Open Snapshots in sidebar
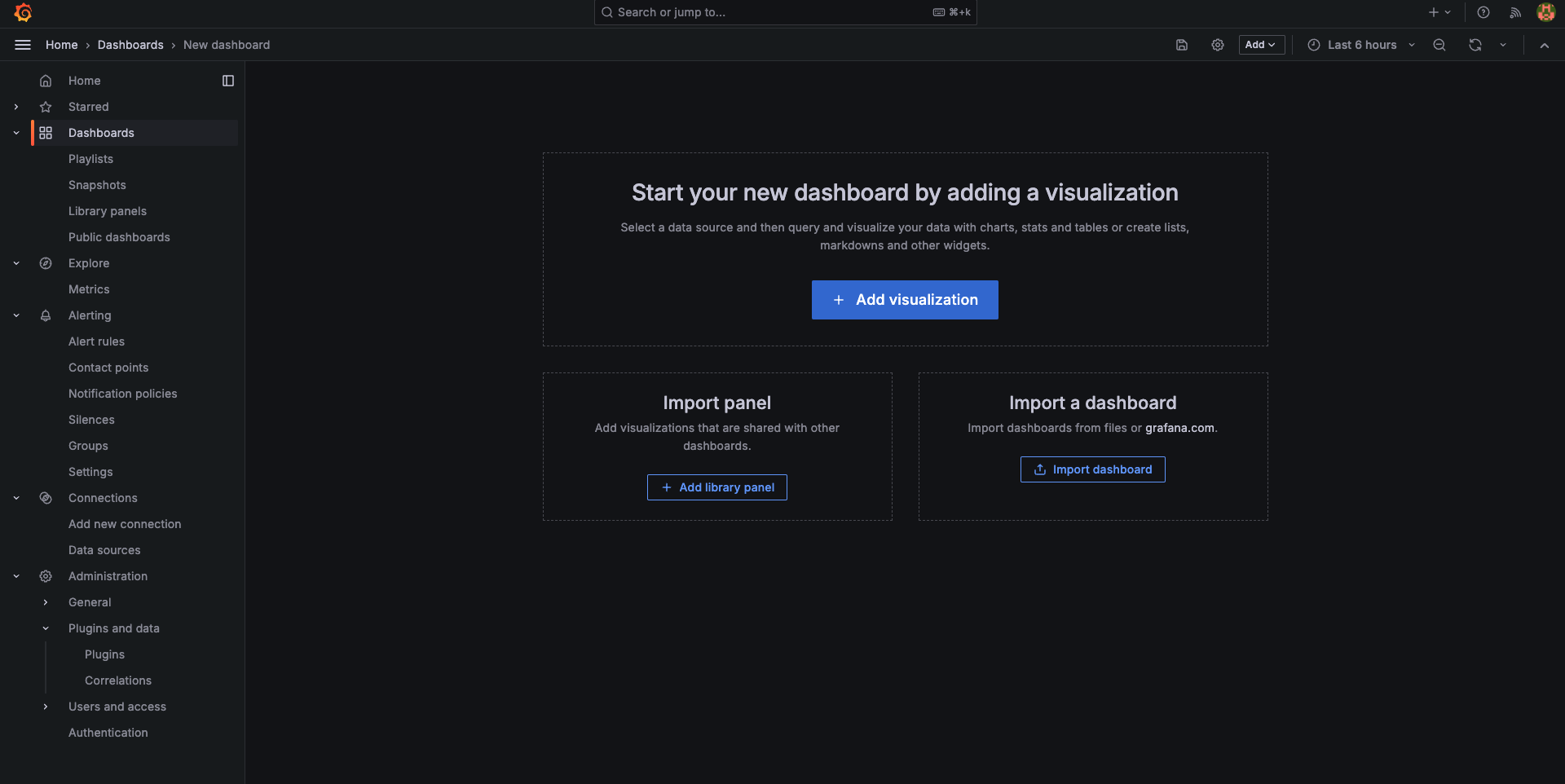This screenshot has width=1565, height=784. coord(97,185)
